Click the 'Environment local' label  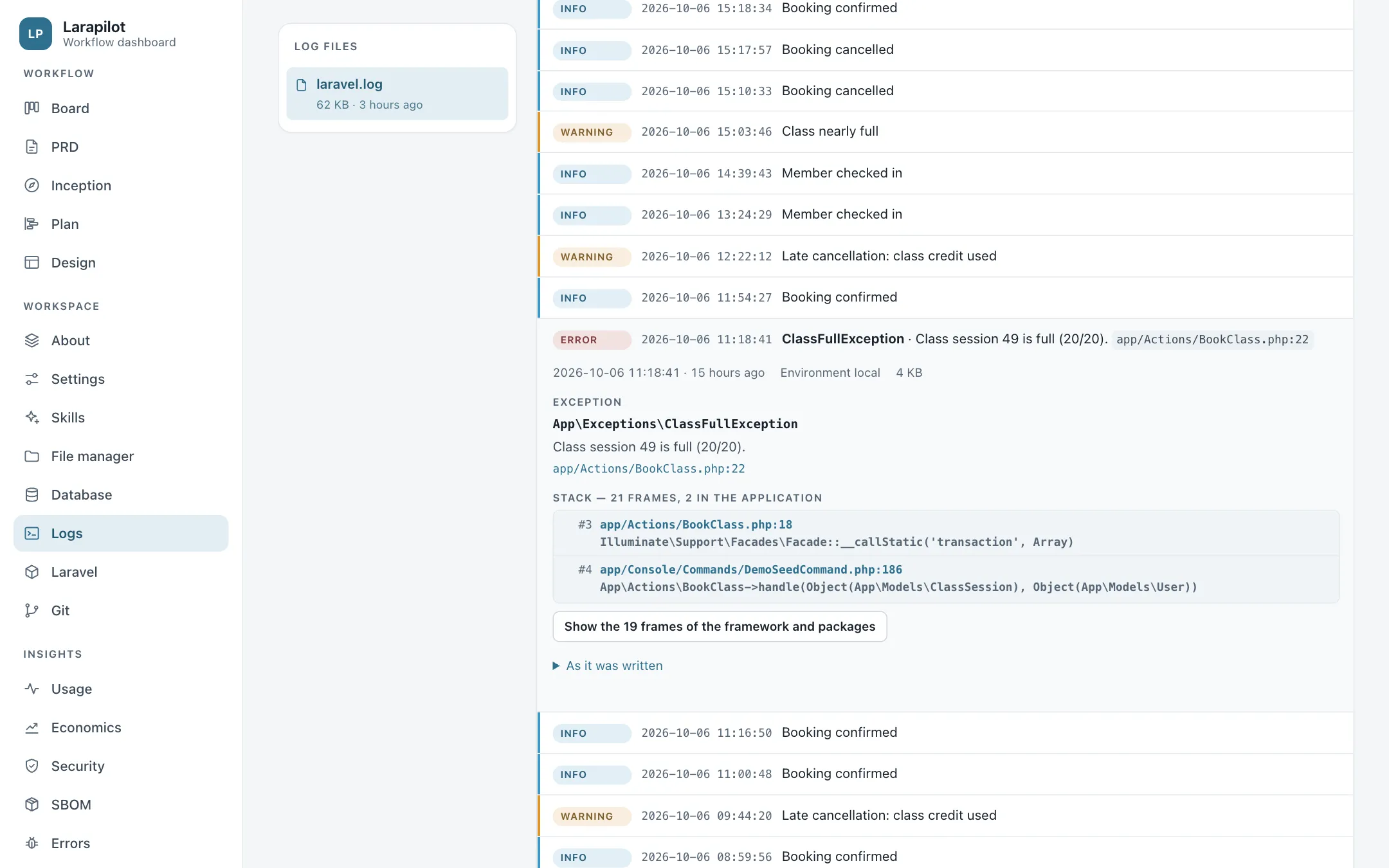click(830, 372)
